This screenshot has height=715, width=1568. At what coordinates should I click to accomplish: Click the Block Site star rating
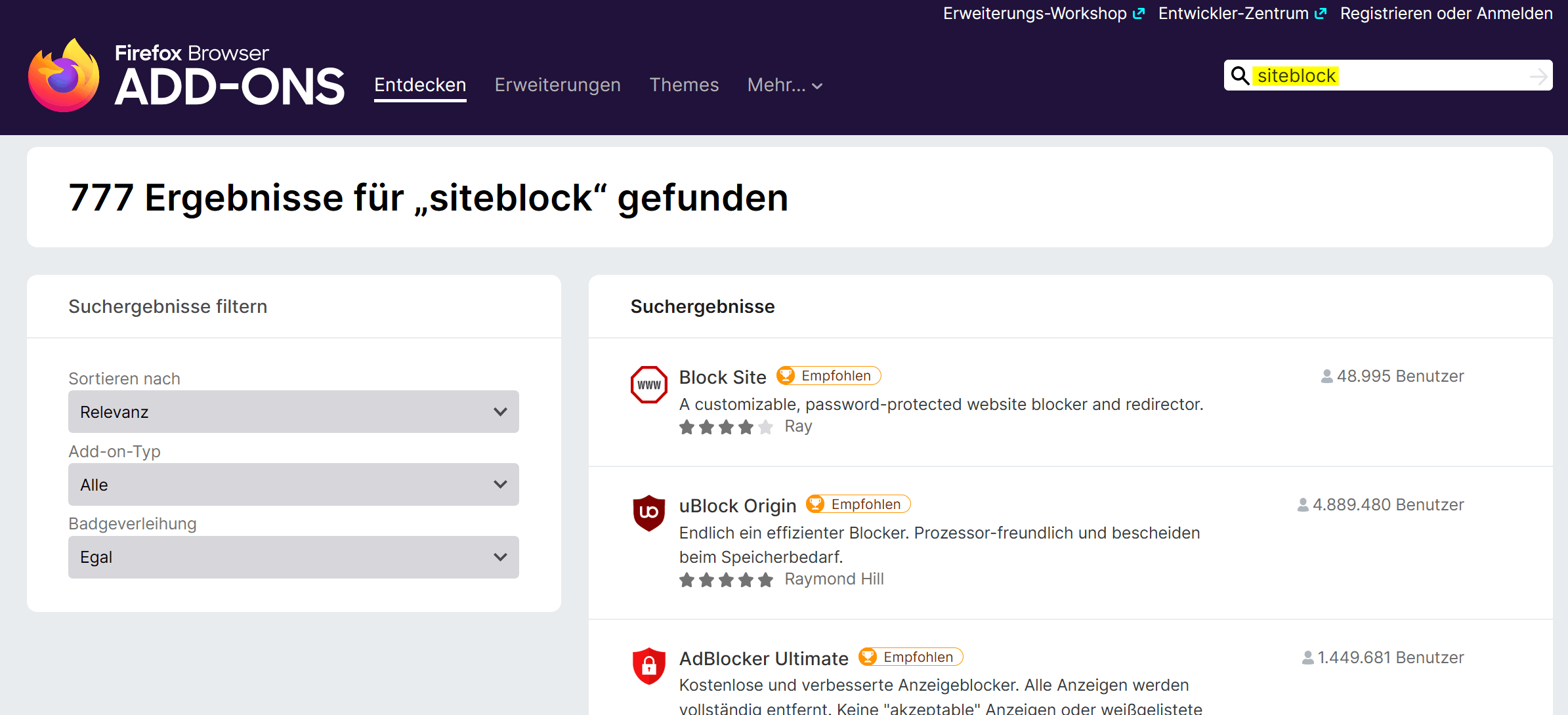(x=726, y=428)
